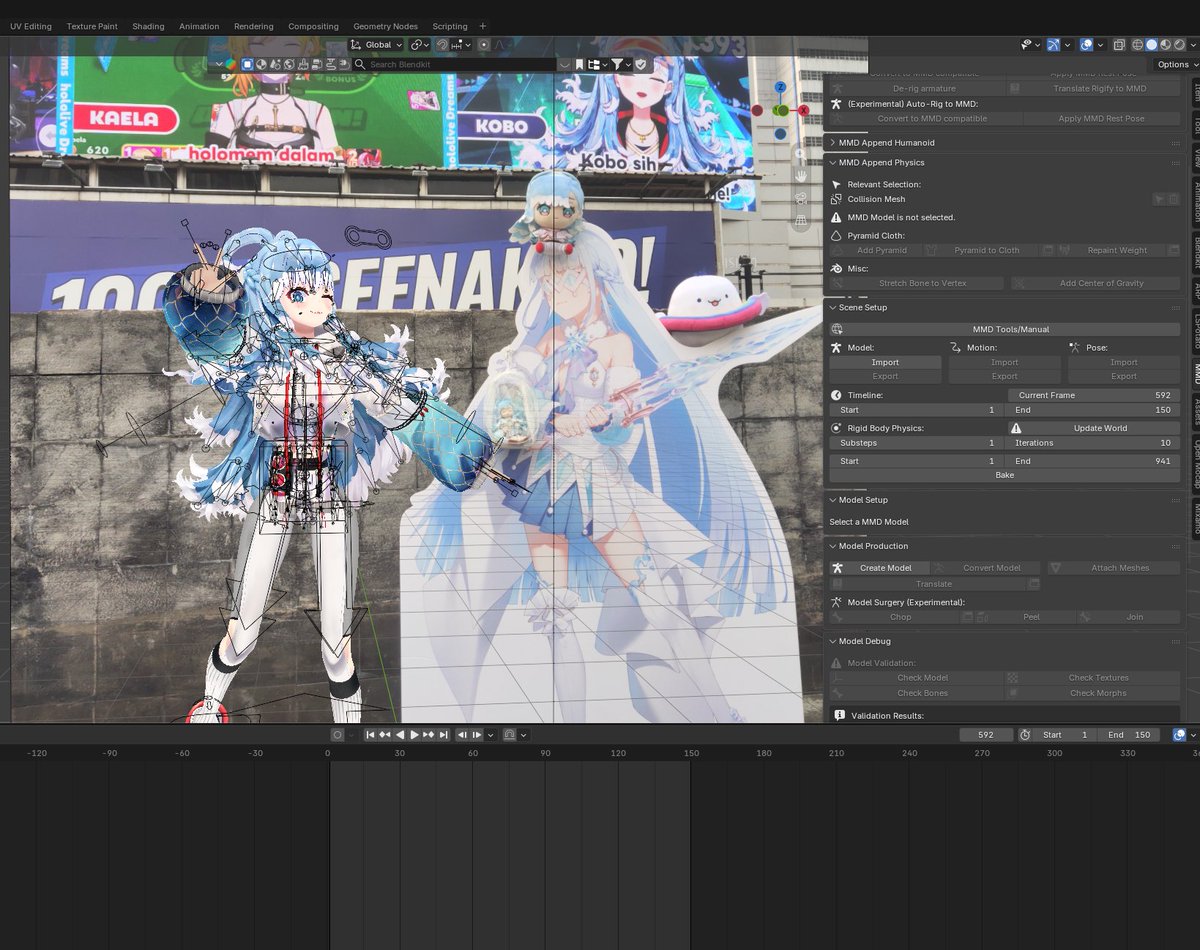The height and width of the screenshot is (950, 1200).
Task: Open viewport shading options dropdown
Action: 1193,45
